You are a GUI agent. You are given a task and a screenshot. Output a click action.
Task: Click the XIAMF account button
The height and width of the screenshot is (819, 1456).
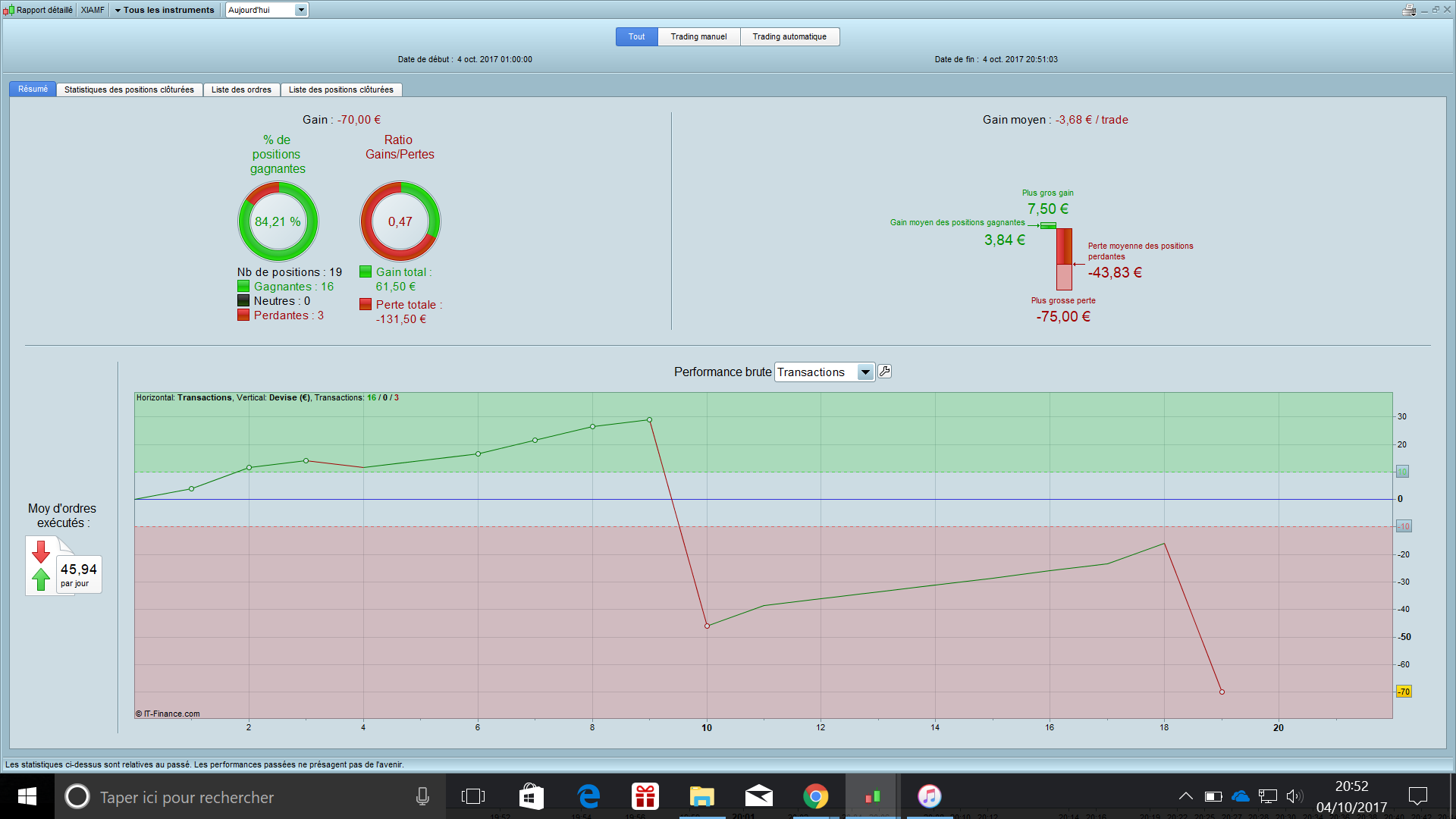pos(93,10)
